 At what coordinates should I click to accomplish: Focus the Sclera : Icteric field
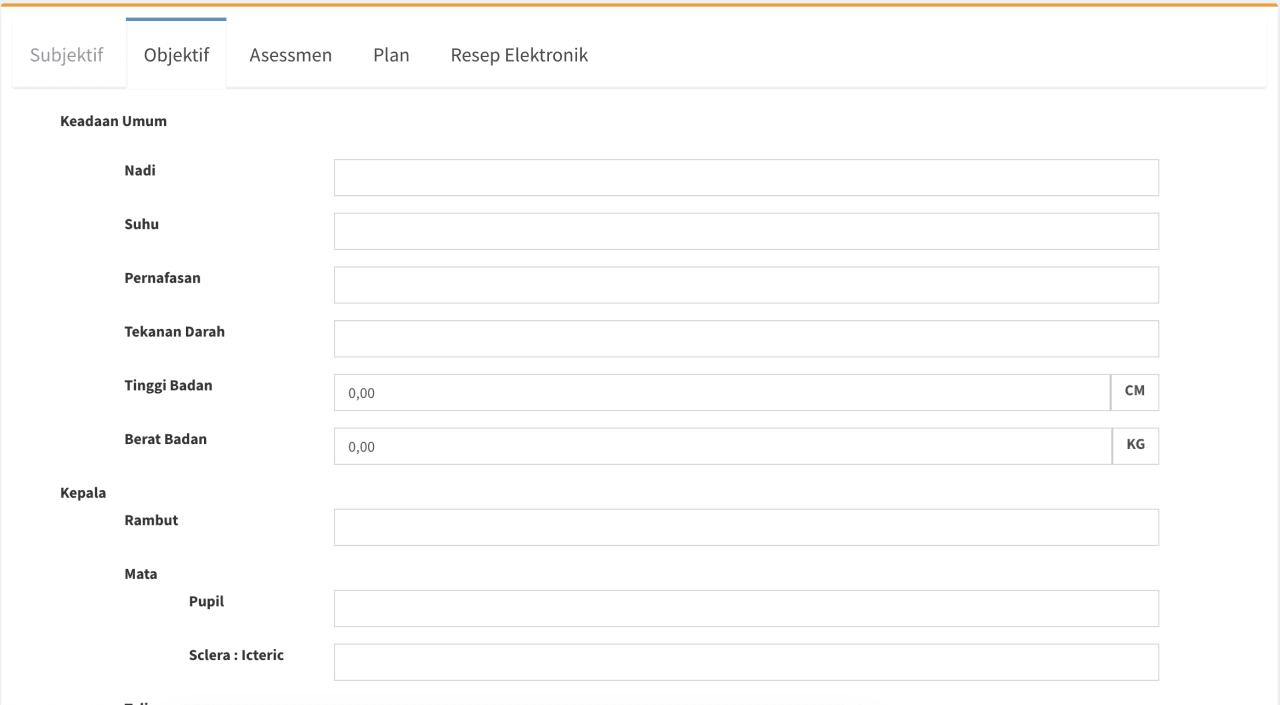(x=746, y=662)
